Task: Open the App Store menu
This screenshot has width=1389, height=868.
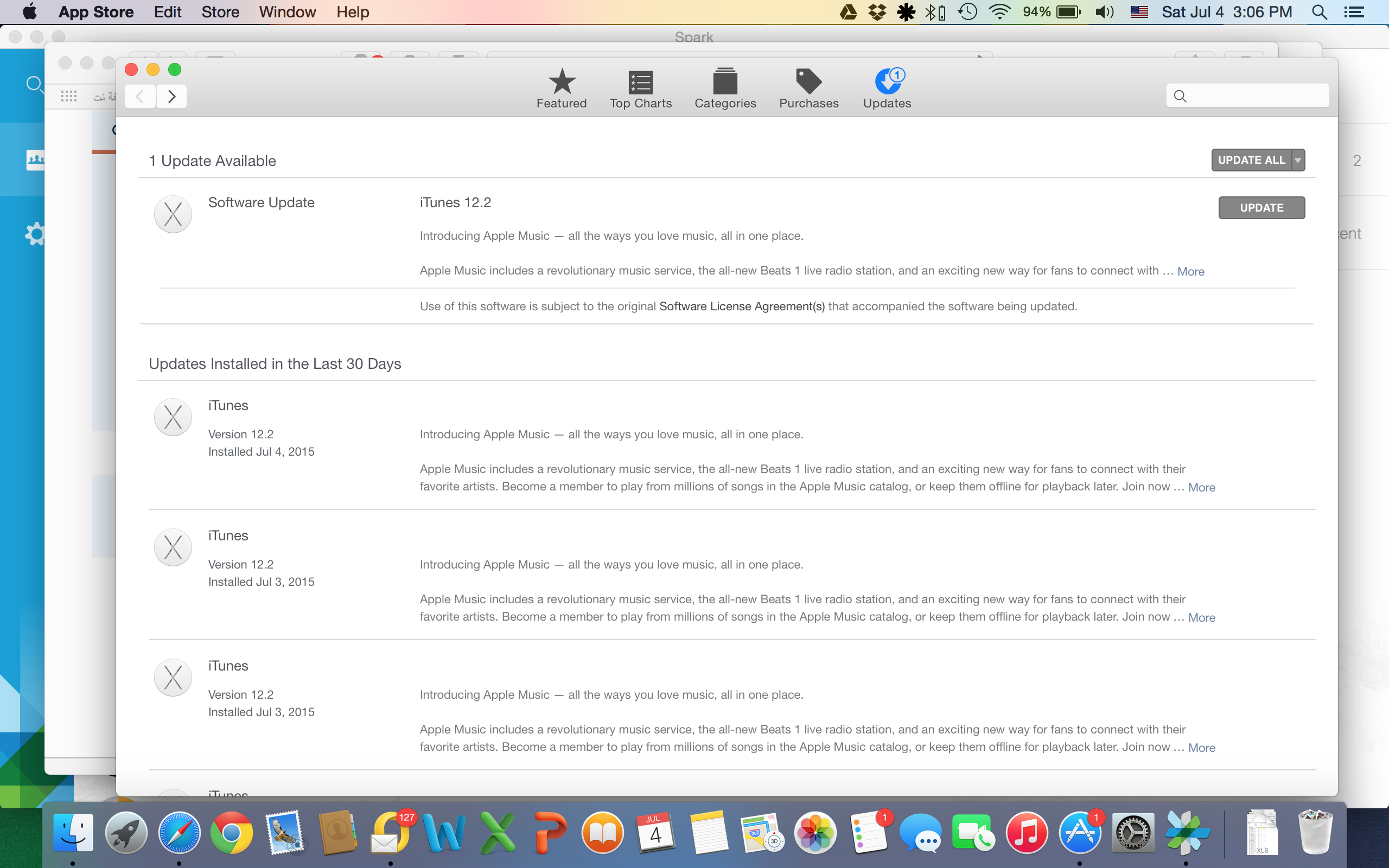Action: pyautogui.click(x=96, y=12)
